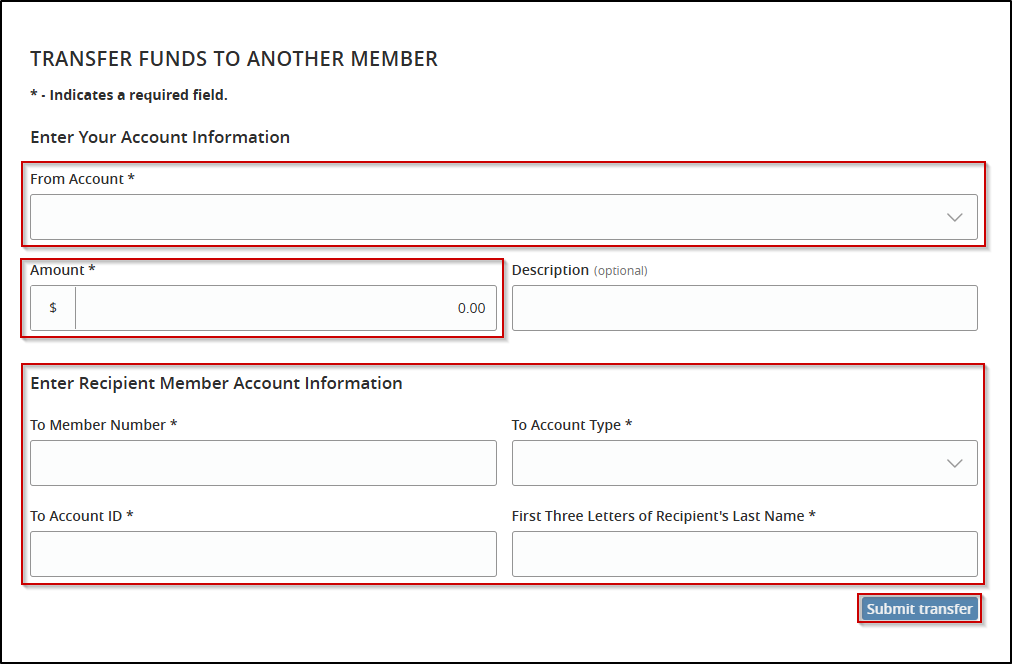This screenshot has height=664, width=1012.
Task: Click the To Member Number field
Action: 263,463
